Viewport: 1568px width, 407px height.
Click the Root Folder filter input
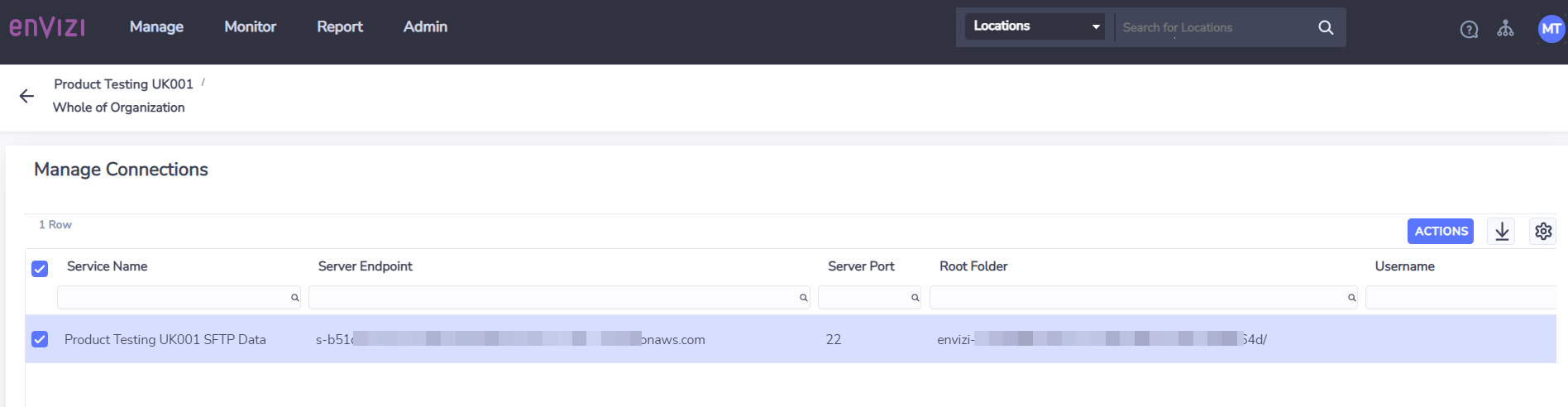1144,297
